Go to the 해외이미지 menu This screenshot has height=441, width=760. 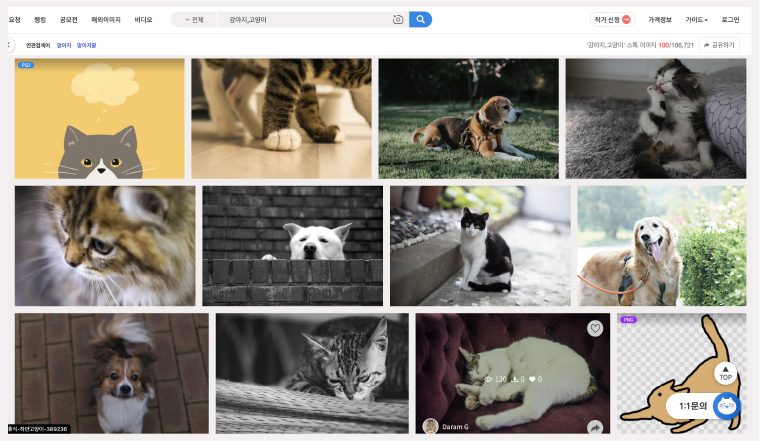tap(104, 19)
